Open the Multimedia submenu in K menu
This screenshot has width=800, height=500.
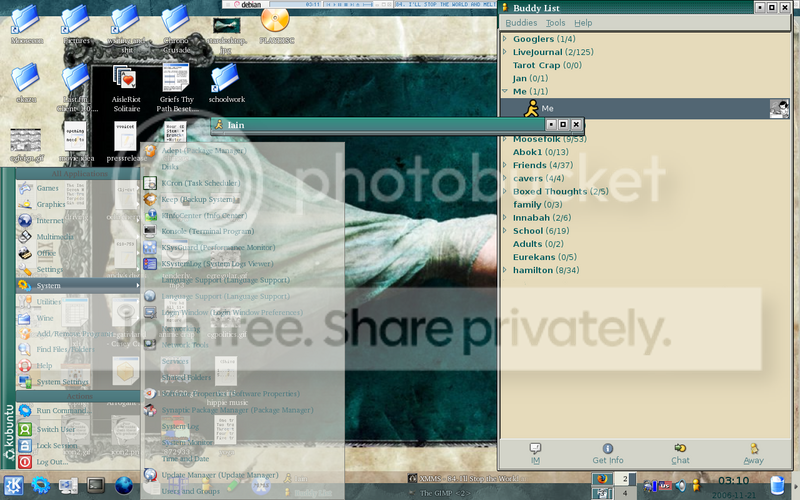[x=78, y=237]
